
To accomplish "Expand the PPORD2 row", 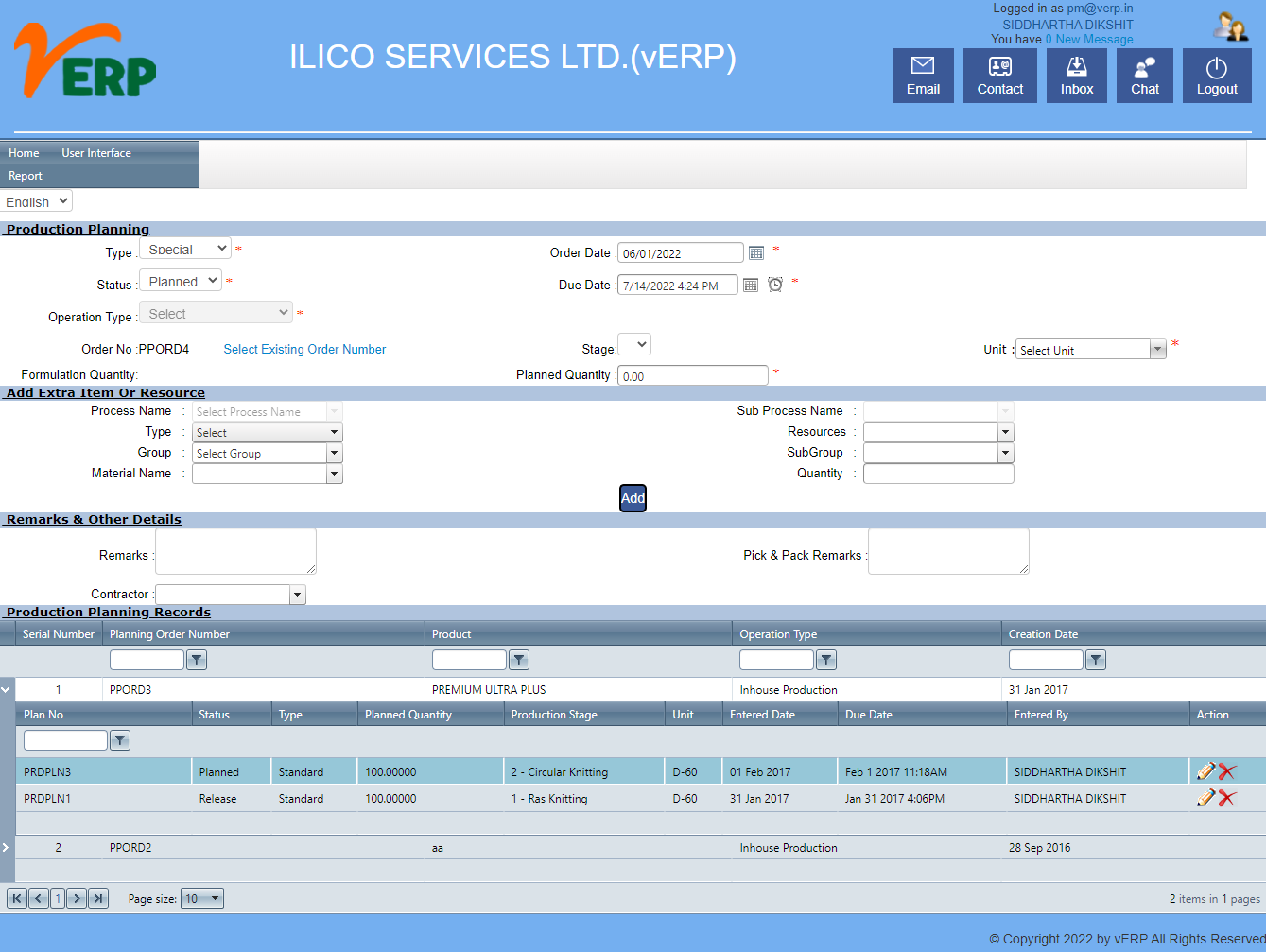I will [x=6, y=847].
